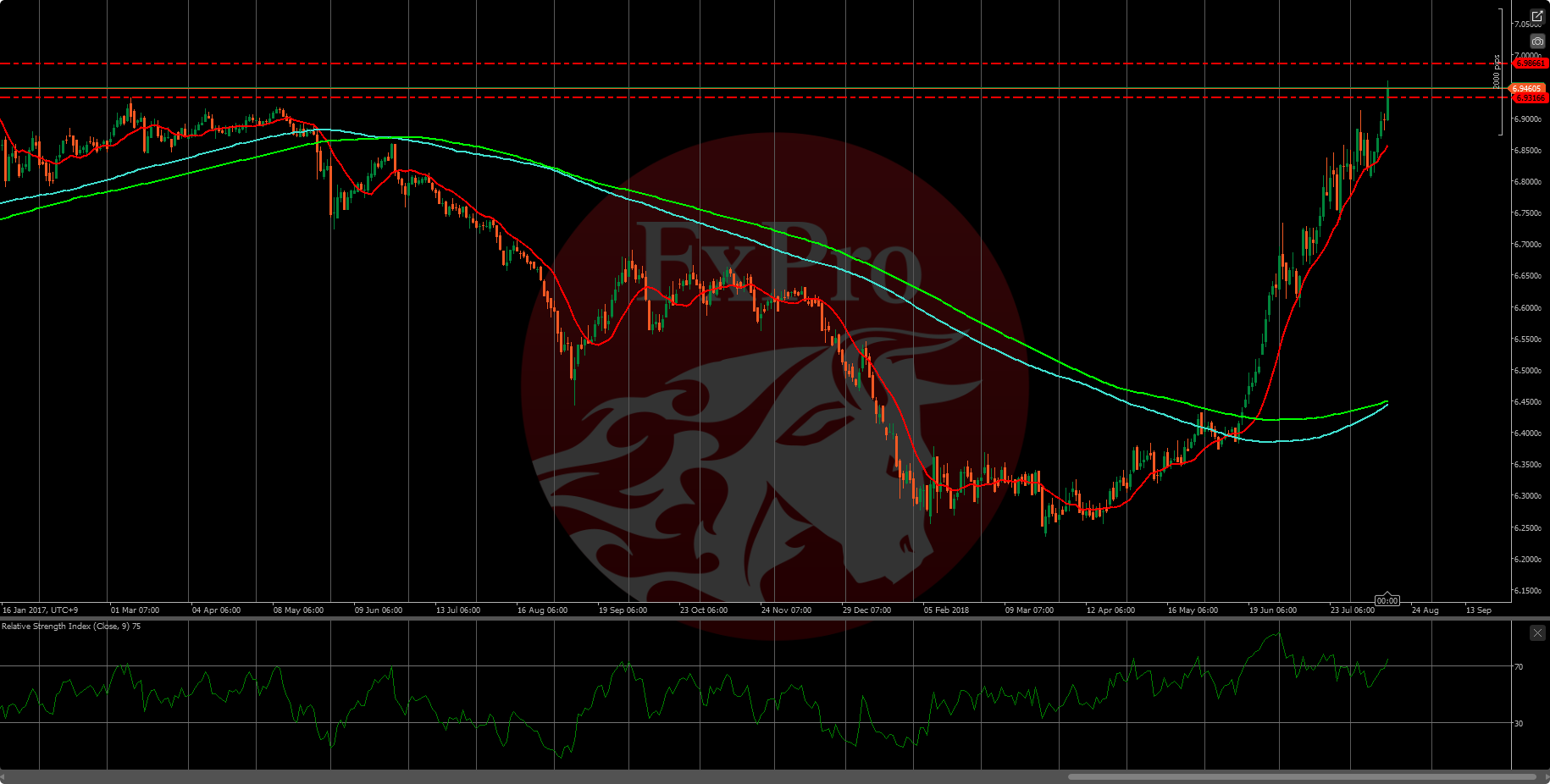Click the 6.15000 price axis label
This screenshot has height=784, width=1550.
[x=1528, y=591]
